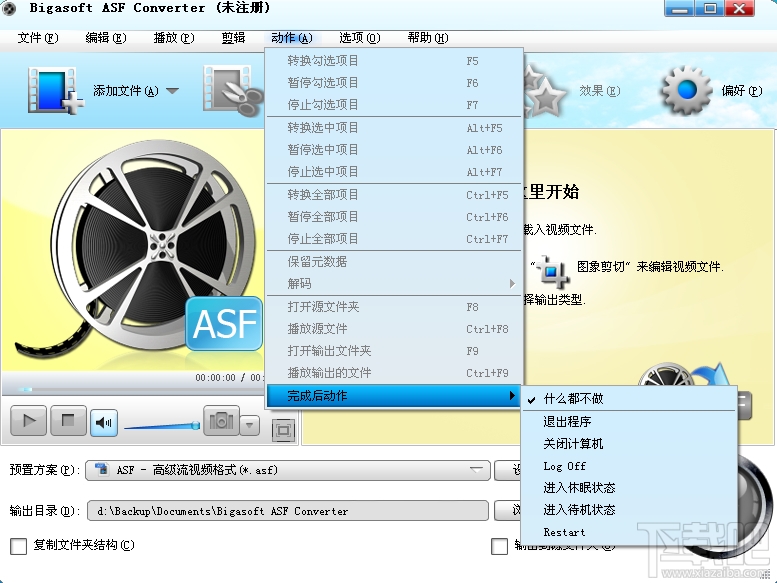Choose Restart after completion
The height and width of the screenshot is (583, 777).
pos(629,532)
